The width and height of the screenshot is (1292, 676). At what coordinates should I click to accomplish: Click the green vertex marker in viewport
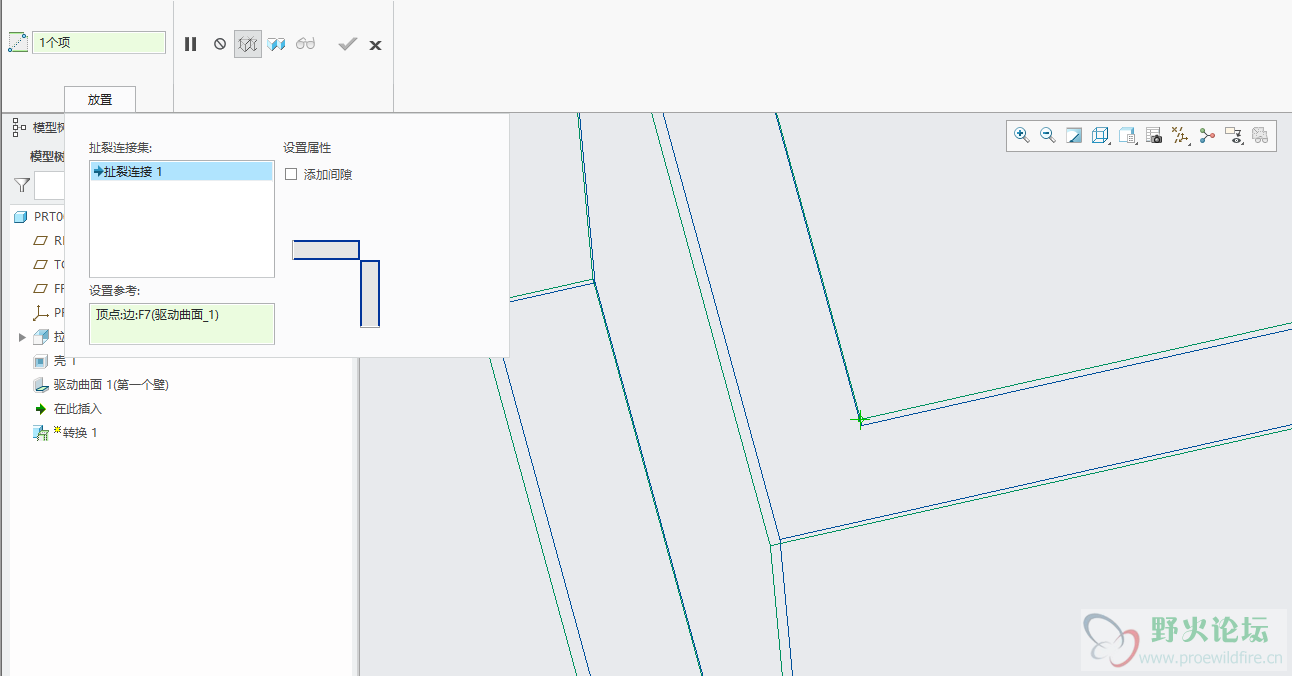click(x=860, y=420)
